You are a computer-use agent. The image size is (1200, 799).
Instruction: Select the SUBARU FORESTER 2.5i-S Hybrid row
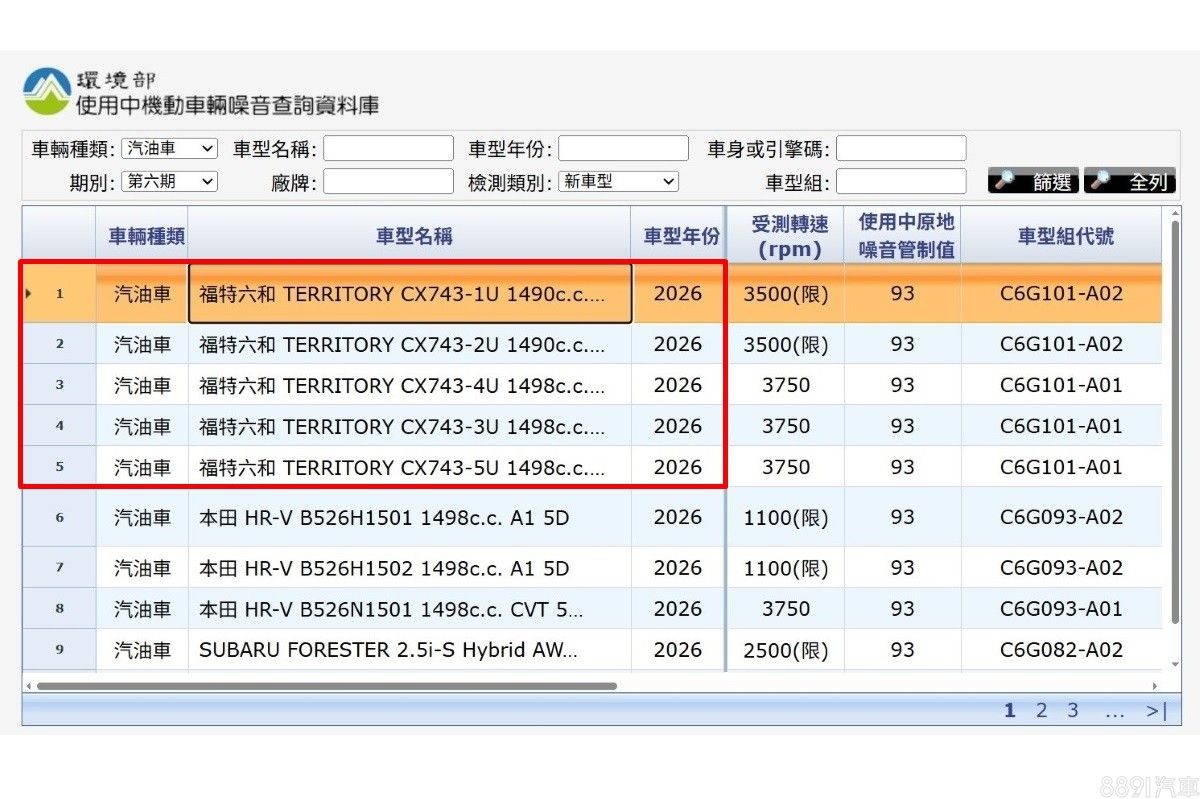[x=388, y=650]
